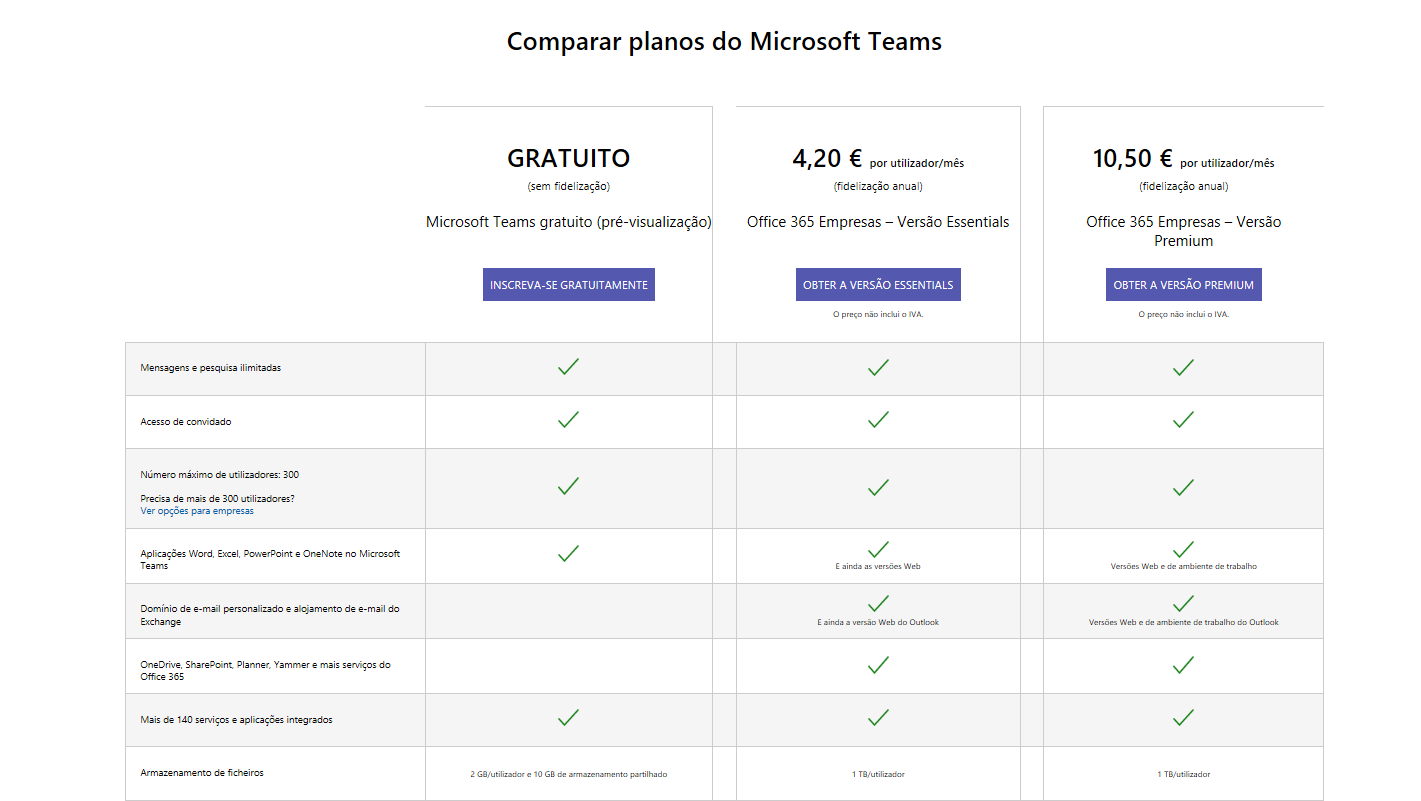Click Premium checkmark for 'Número máximo de utilizadores'

click(1183, 487)
